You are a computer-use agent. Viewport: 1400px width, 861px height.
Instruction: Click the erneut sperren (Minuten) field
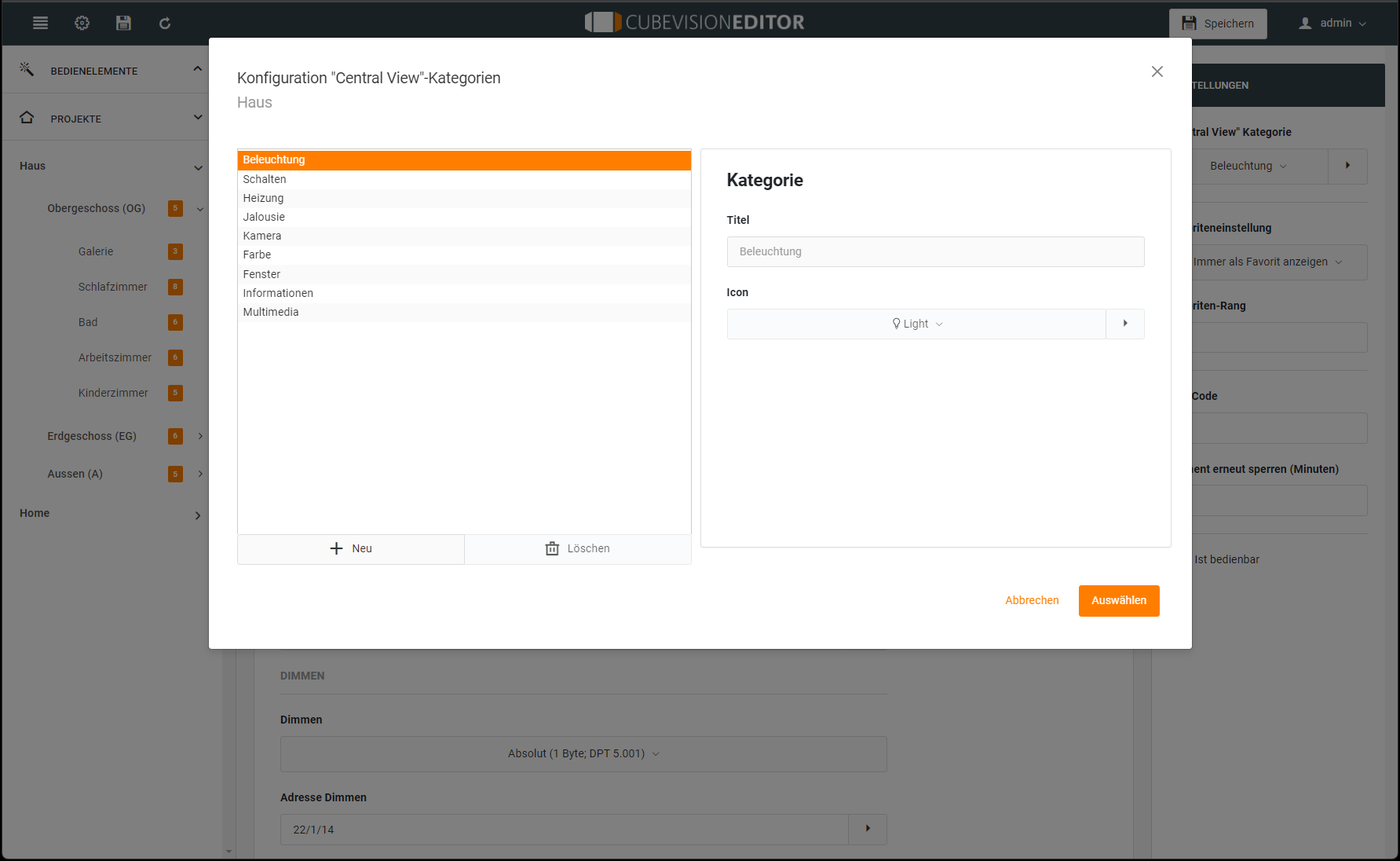coord(1279,500)
